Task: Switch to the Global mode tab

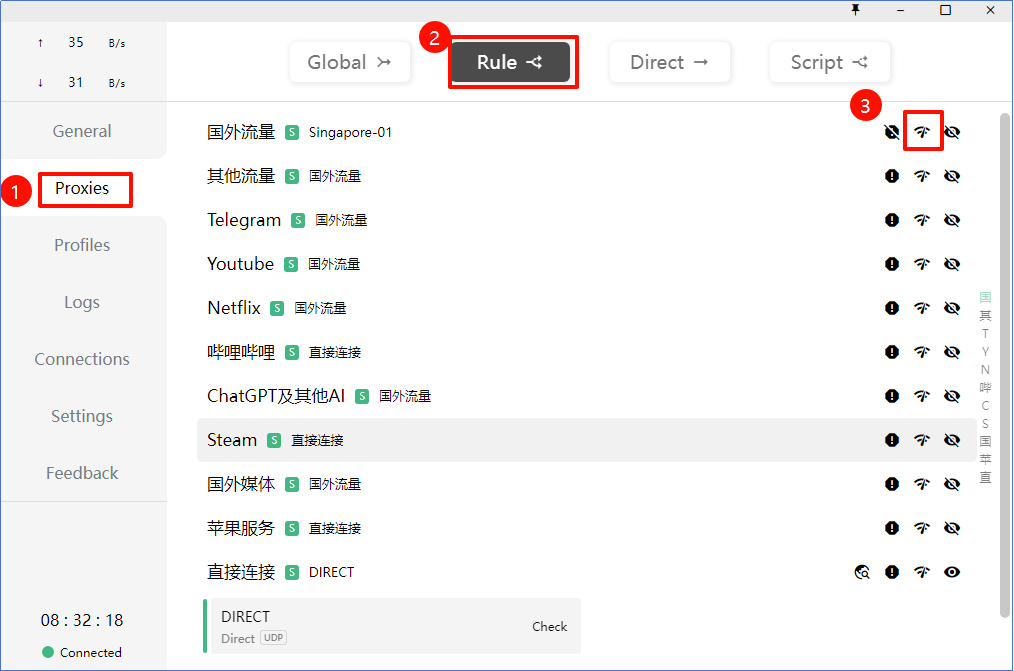Action: tap(349, 61)
